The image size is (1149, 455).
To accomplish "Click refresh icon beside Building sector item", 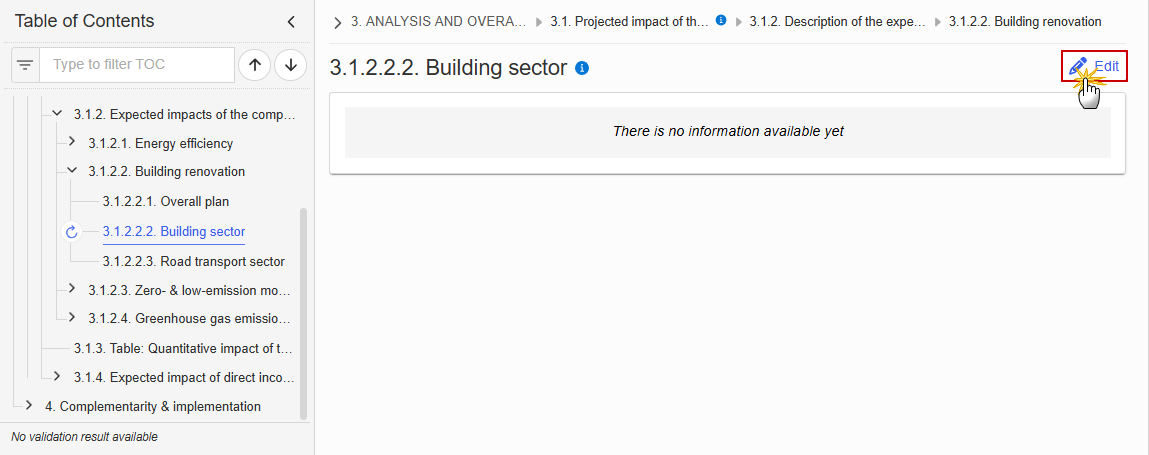I will point(72,232).
